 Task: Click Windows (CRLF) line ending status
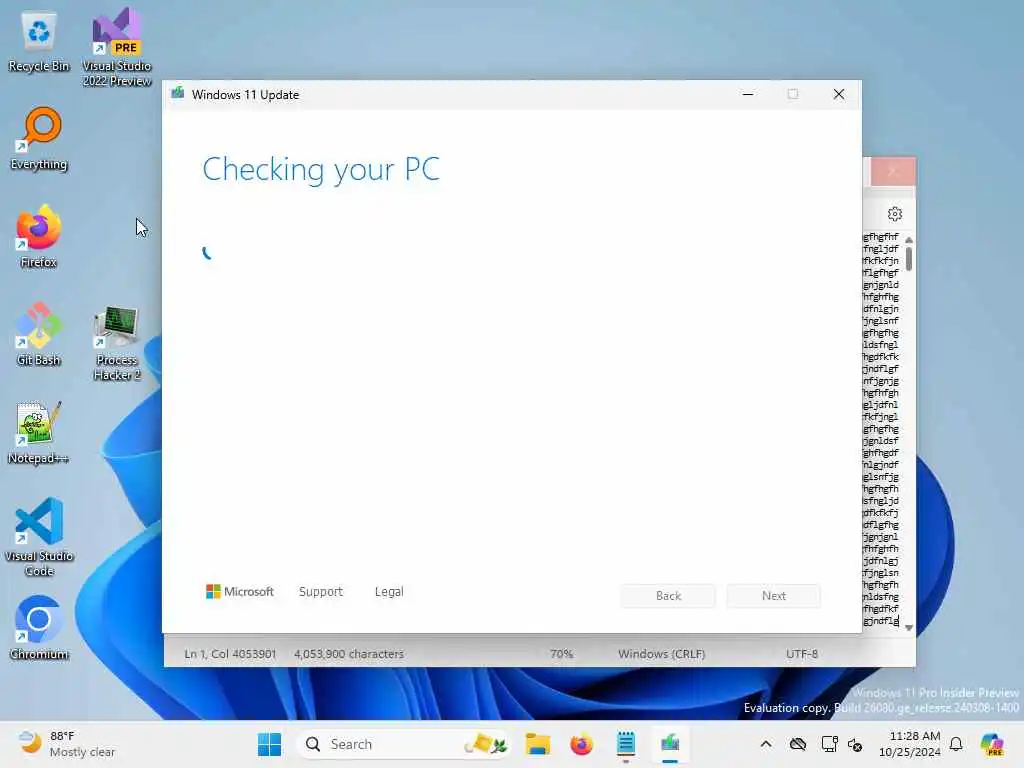click(x=662, y=654)
